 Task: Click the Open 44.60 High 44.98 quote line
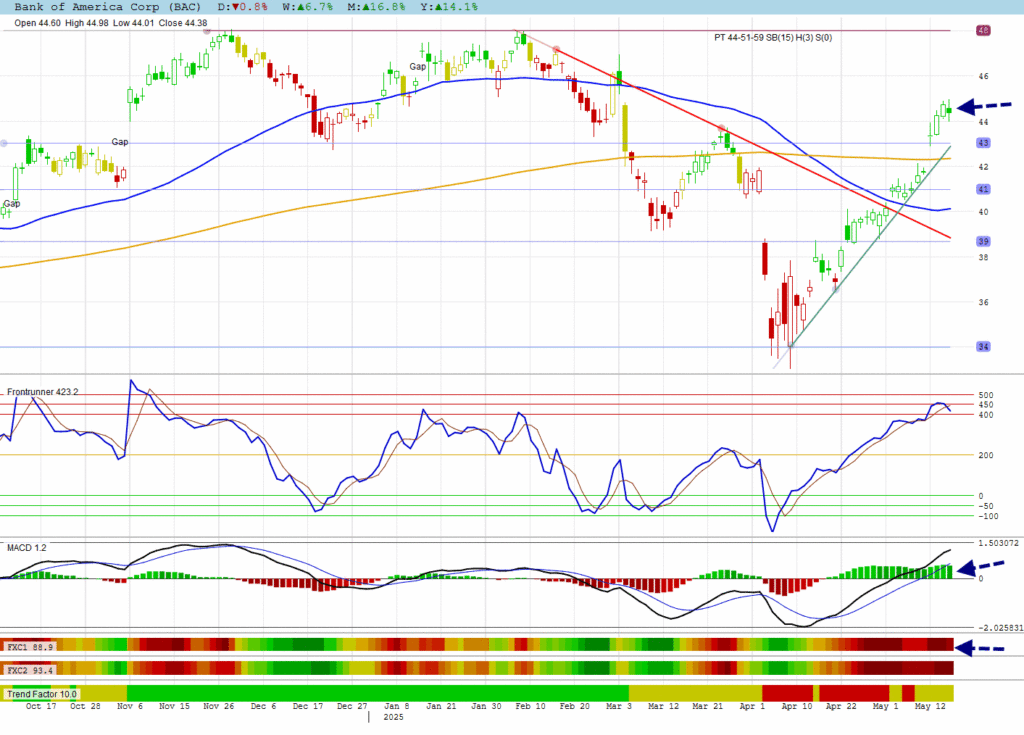tap(110, 23)
